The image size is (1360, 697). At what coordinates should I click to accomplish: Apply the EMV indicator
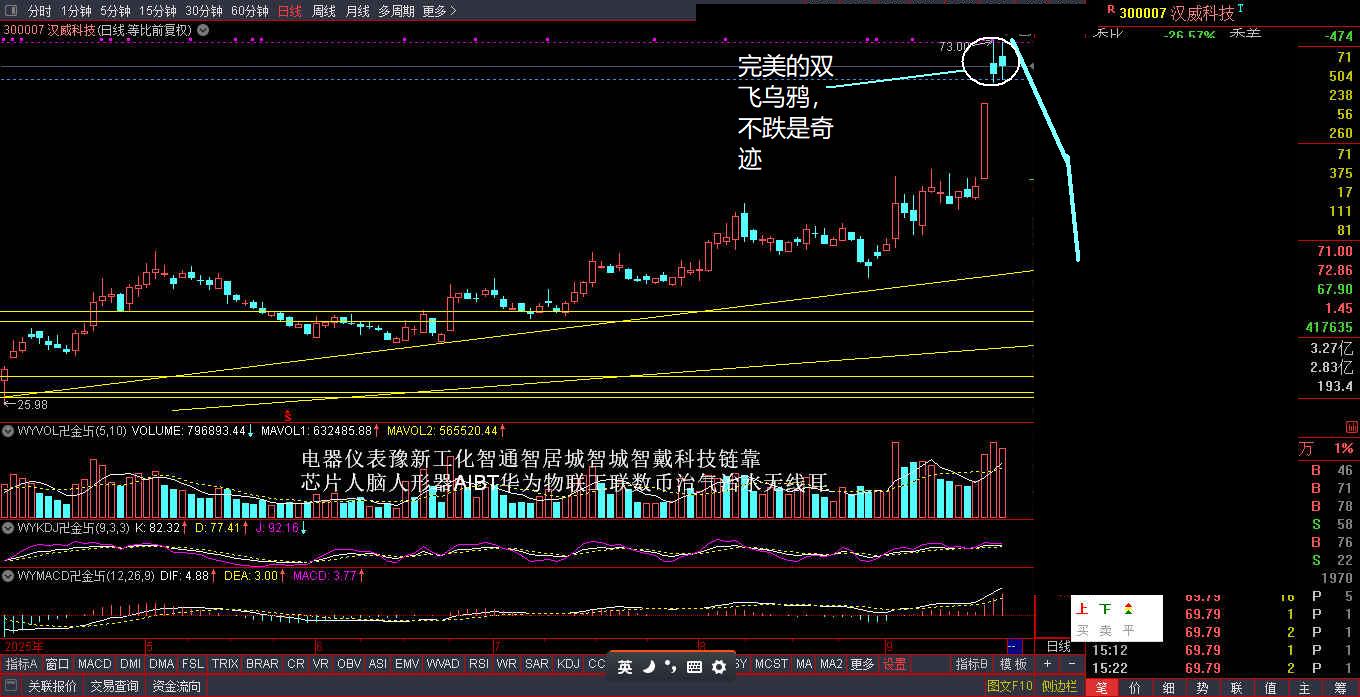pyautogui.click(x=407, y=664)
